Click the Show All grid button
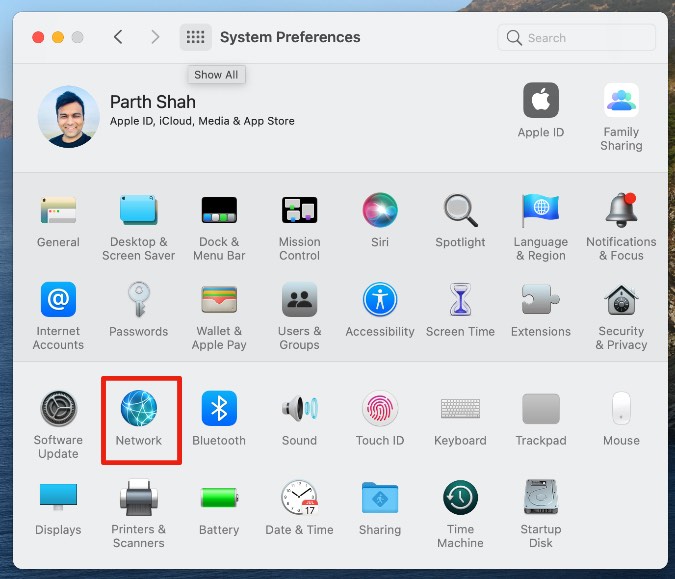675x579 pixels. pos(195,38)
